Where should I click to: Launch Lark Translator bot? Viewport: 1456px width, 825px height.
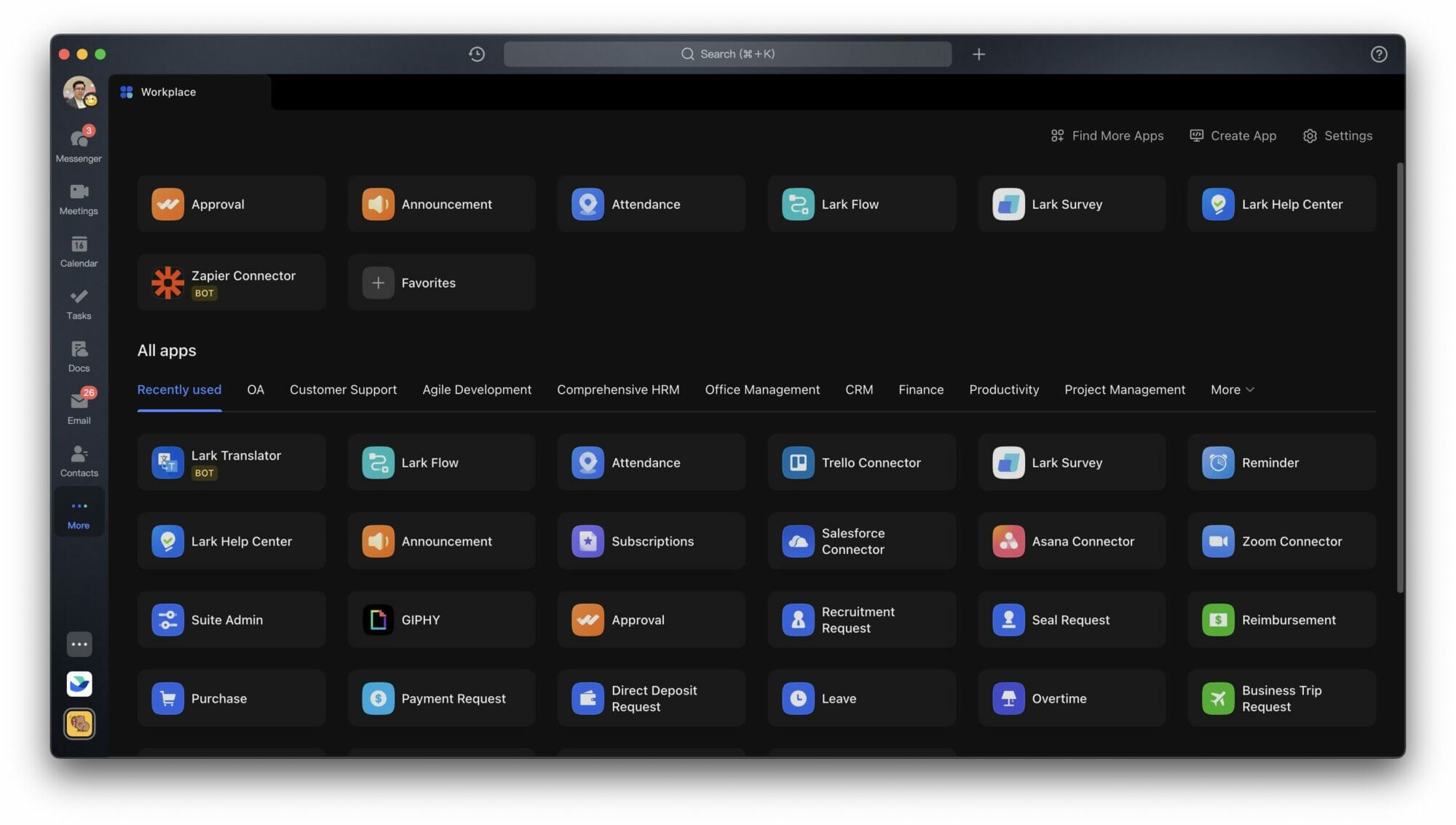click(x=232, y=462)
